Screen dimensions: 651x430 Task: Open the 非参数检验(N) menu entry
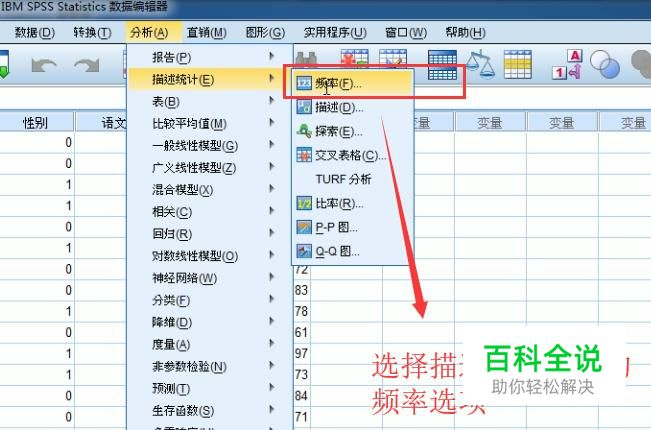[209, 366]
